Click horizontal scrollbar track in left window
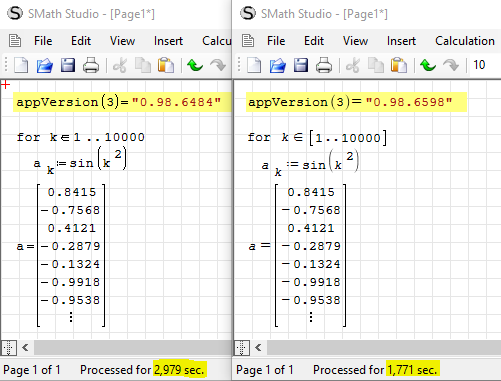Viewport: 501px width, 381px height. click(132, 348)
